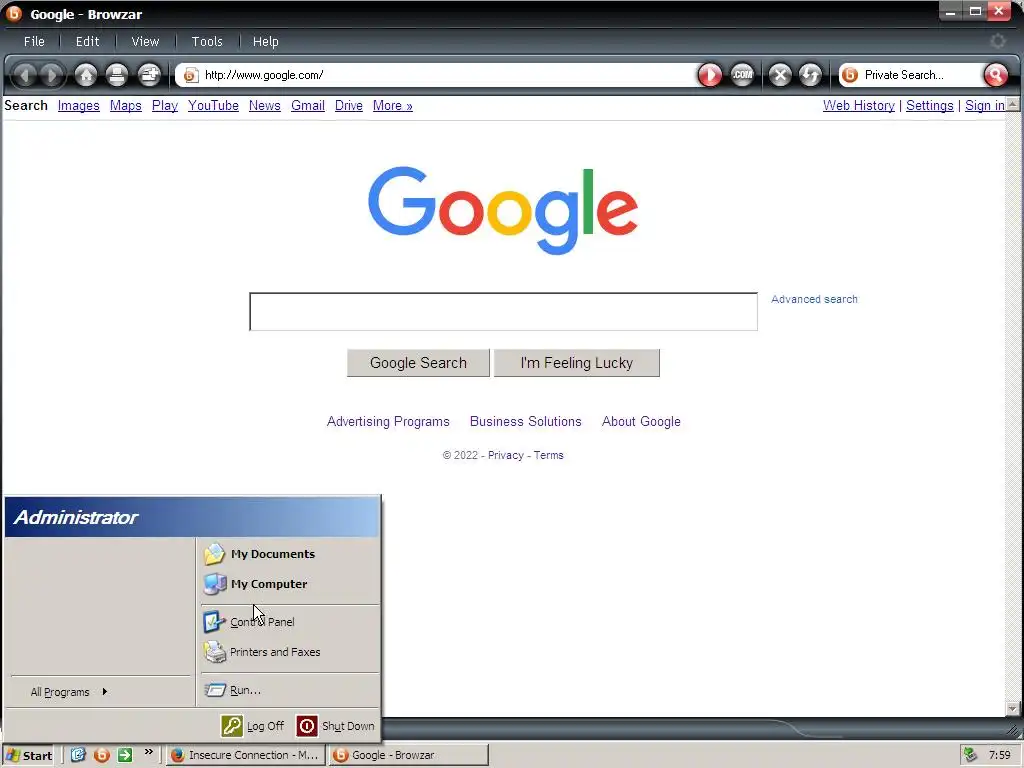Click the Browzar settings gear icon

pyautogui.click(x=998, y=41)
